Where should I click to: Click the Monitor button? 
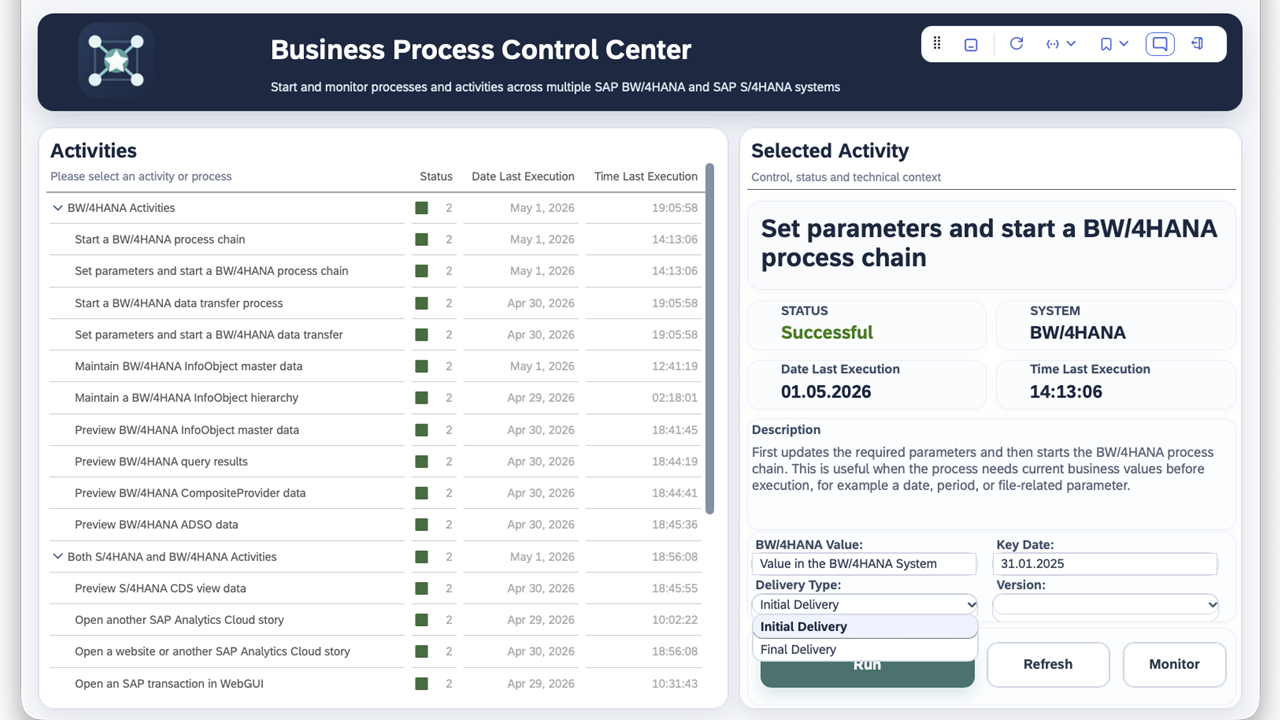(1174, 665)
